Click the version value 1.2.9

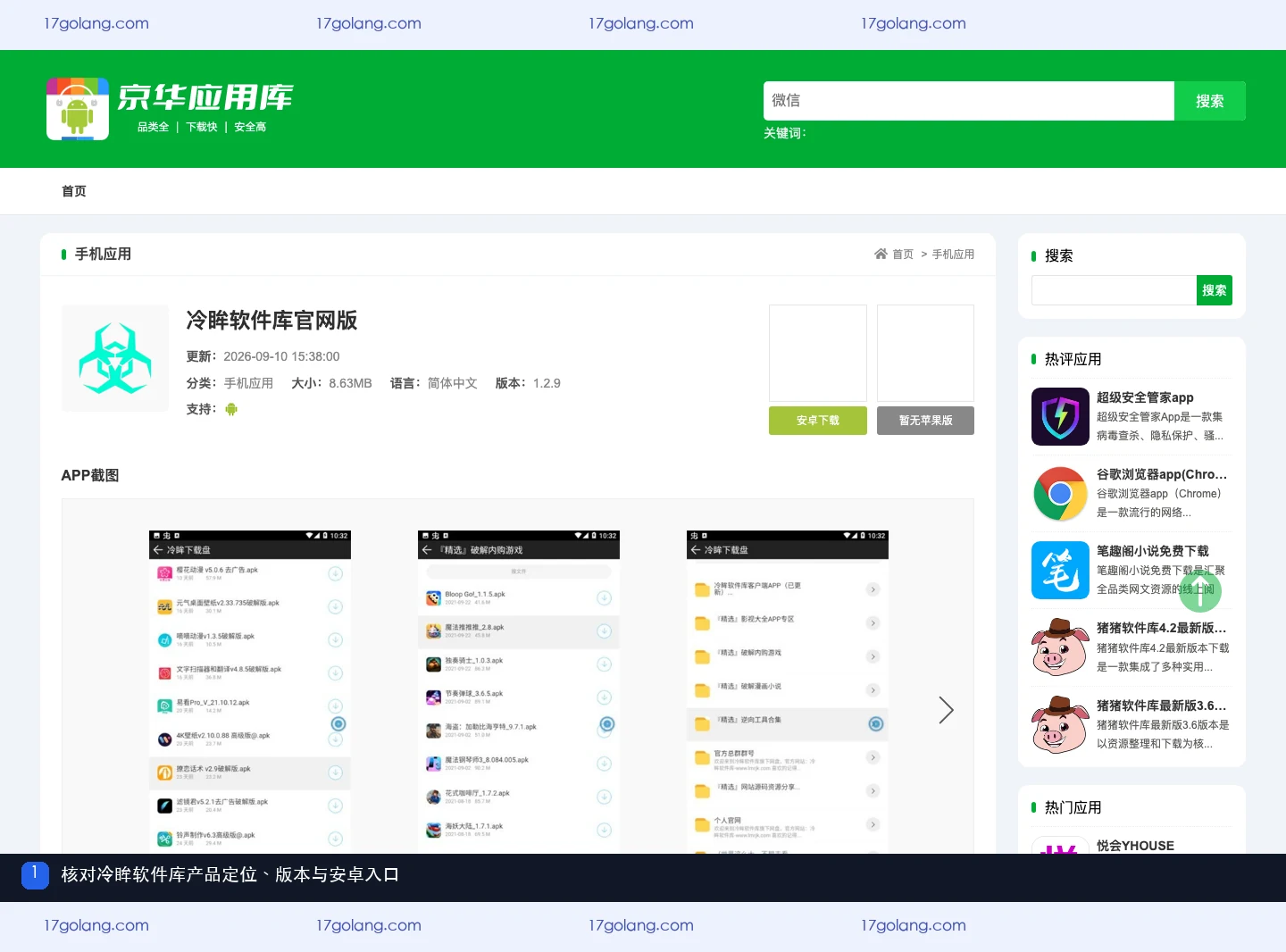[547, 383]
